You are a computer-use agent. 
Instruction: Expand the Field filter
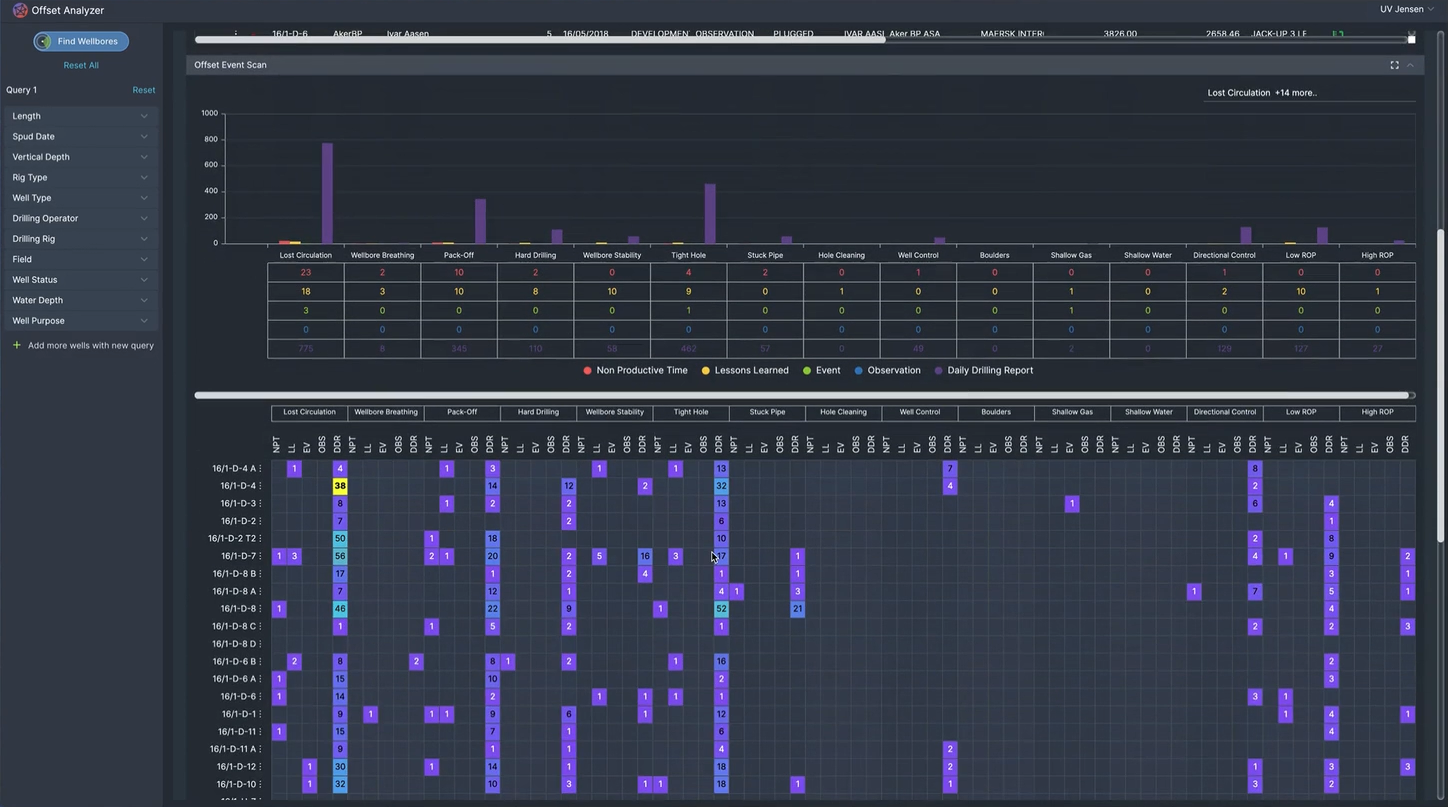[80, 259]
